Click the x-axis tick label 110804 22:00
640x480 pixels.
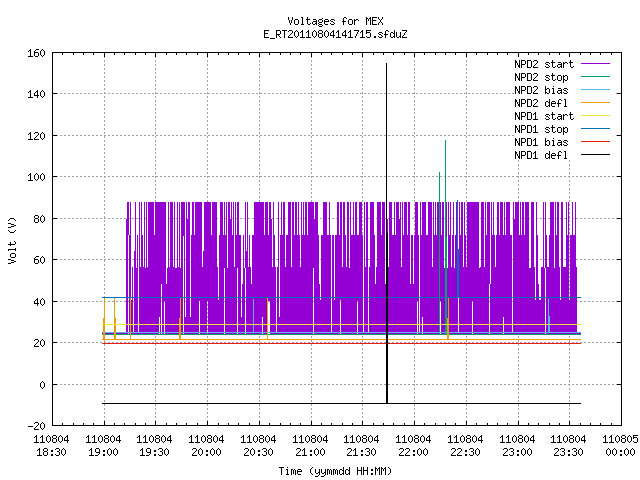[x=413, y=446]
